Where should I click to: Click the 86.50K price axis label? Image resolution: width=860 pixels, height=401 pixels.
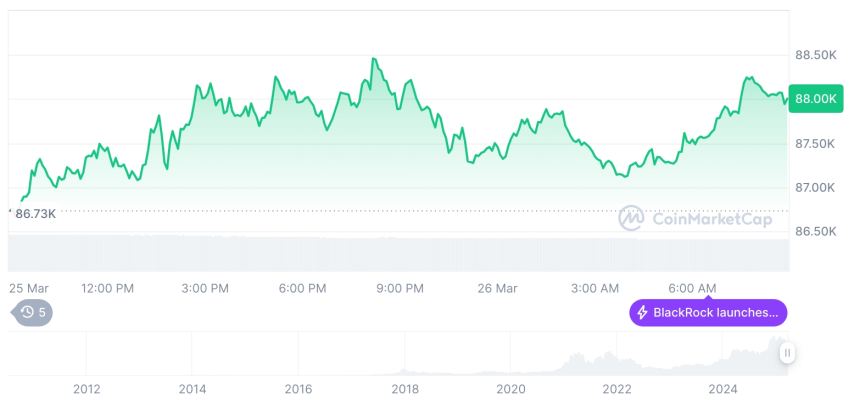815,231
